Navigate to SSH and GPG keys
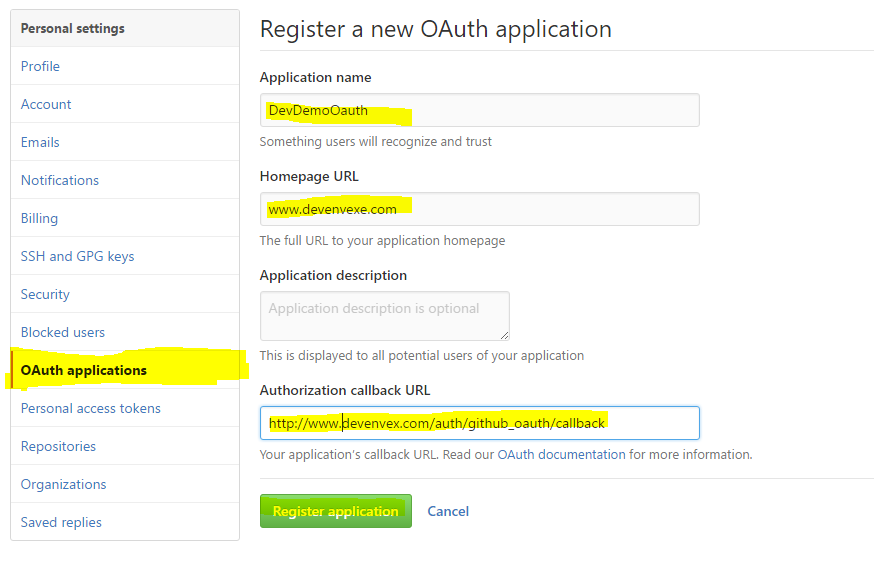 pos(77,256)
